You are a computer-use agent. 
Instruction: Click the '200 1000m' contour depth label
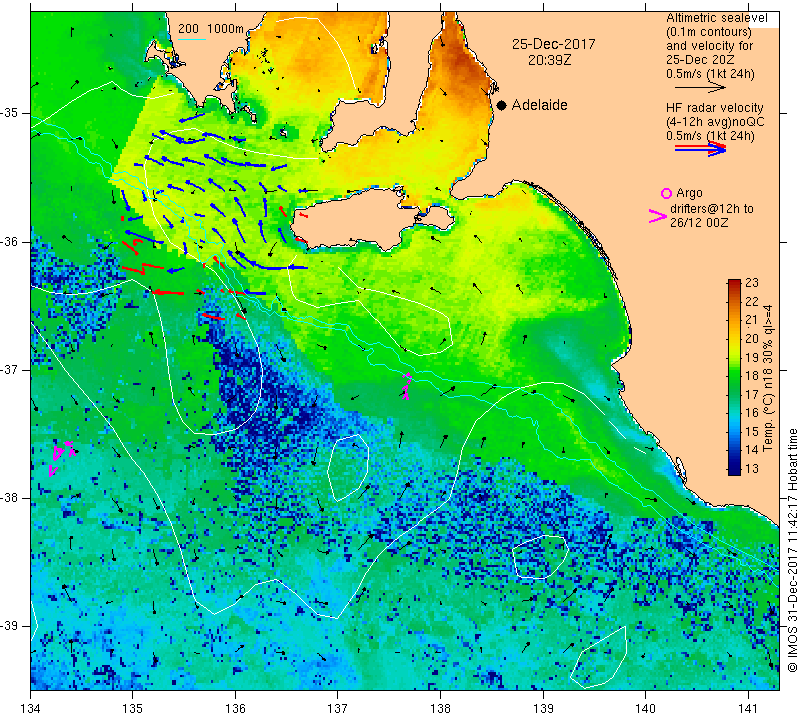tap(211, 29)
